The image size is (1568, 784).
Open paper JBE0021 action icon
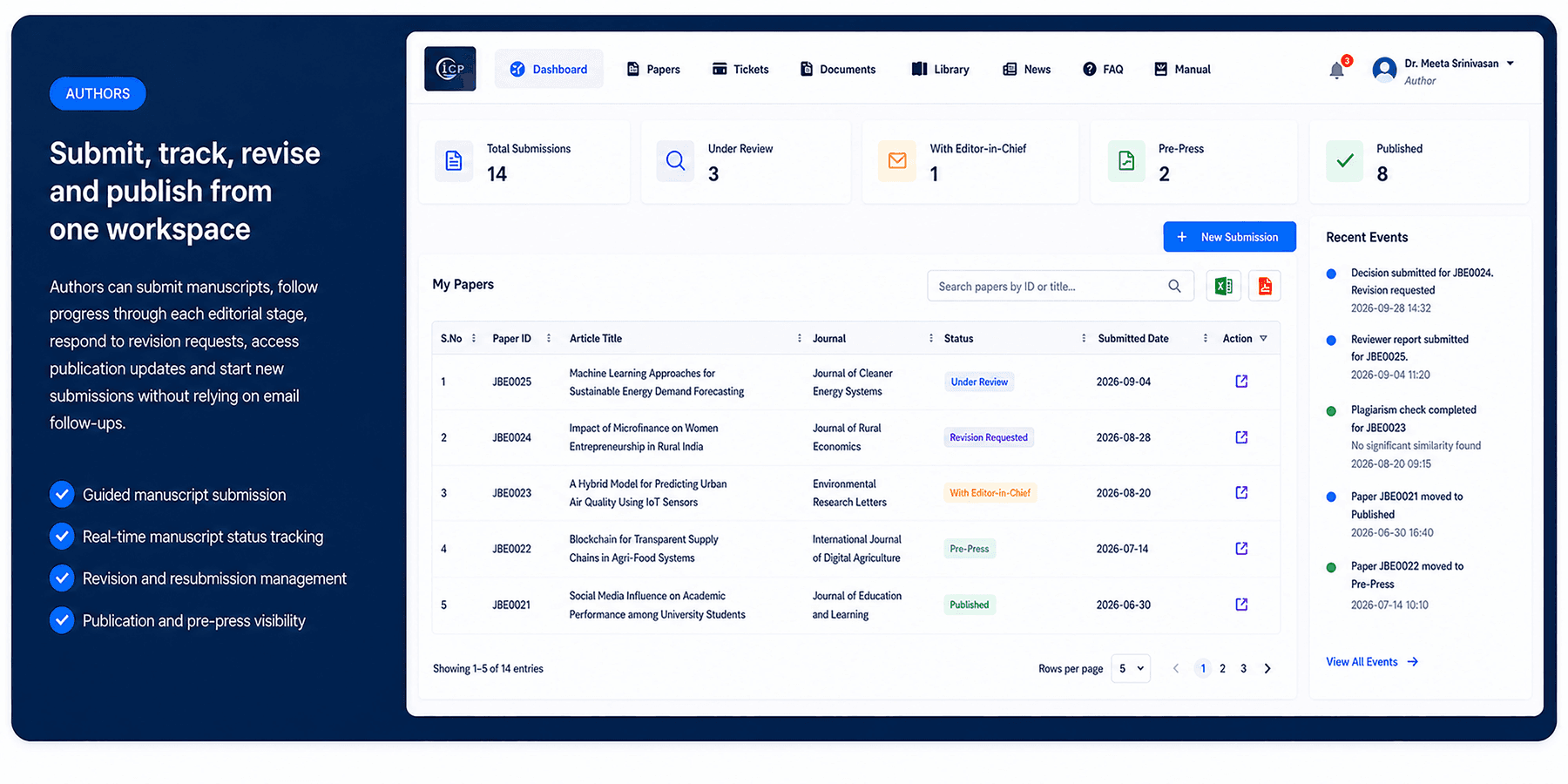tap(1241, 605)
